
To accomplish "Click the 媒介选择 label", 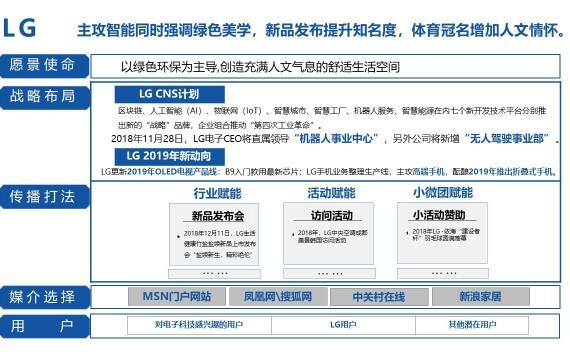I will (44, 297).
